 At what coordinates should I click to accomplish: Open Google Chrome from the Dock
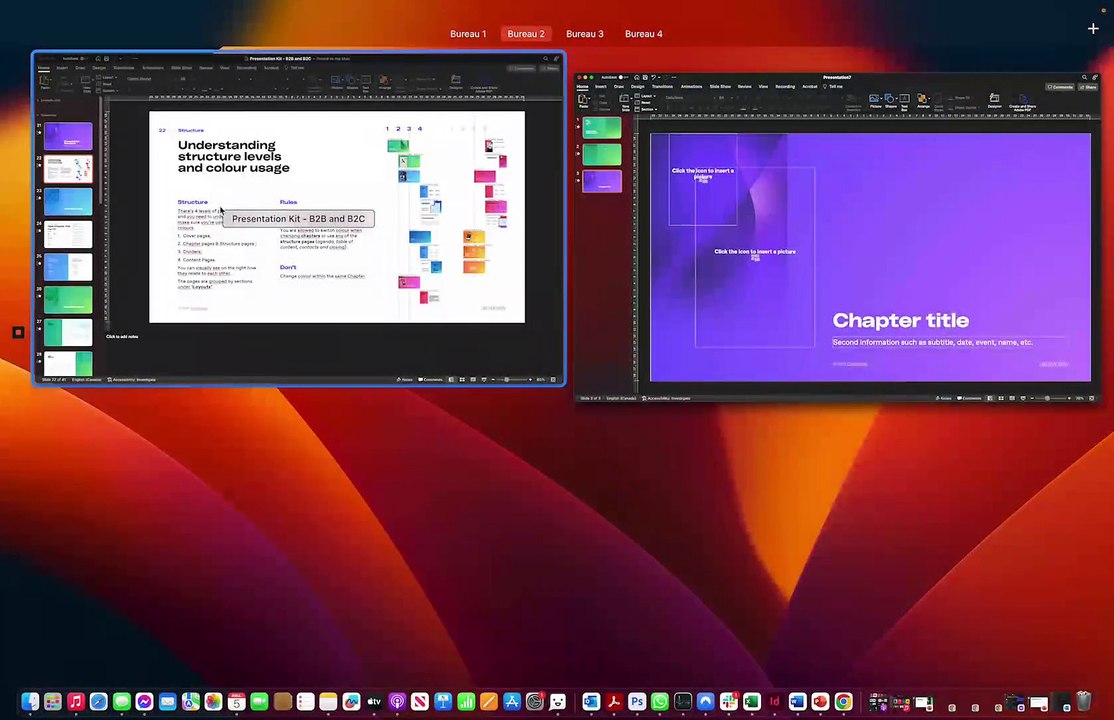click(x=843, y=702)
